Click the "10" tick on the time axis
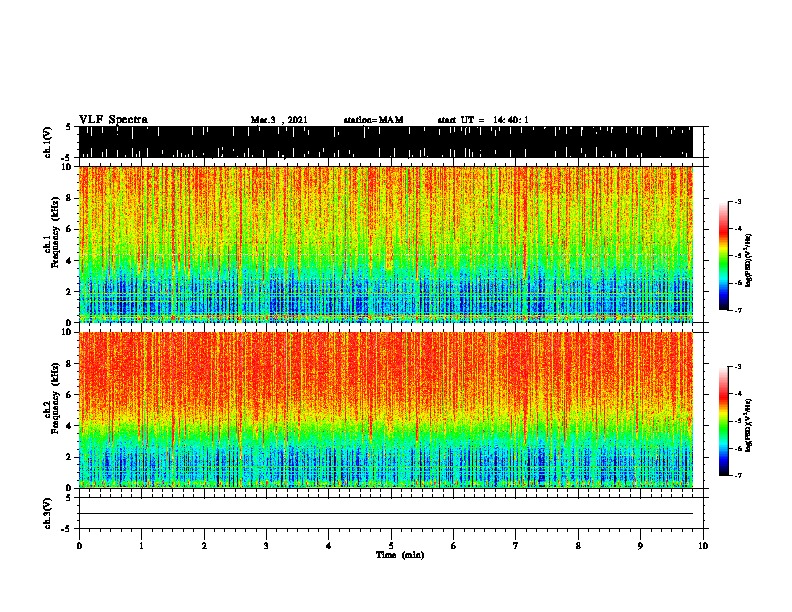The width and height of the screenshot is (792, 612). click(703, 546)
